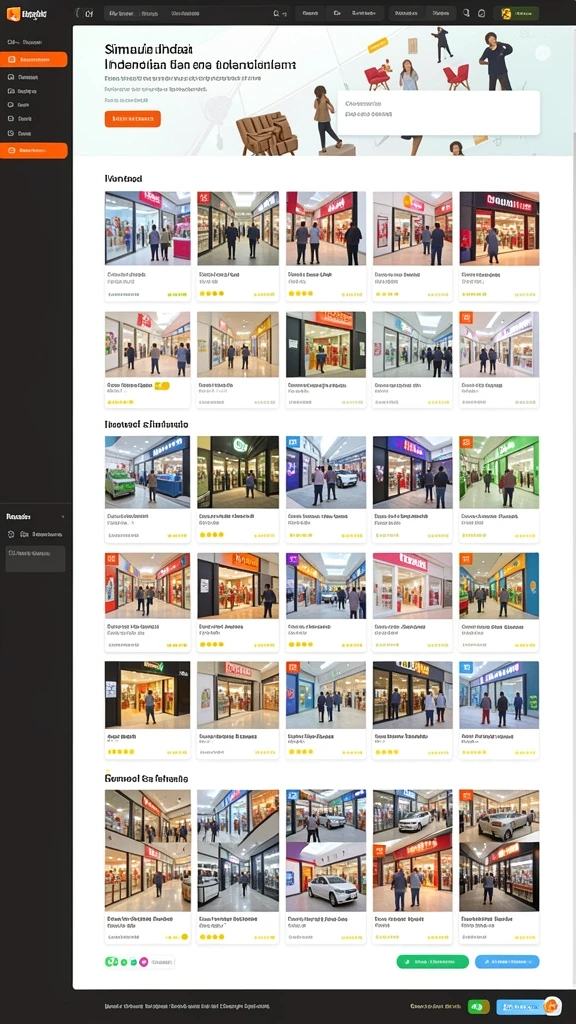This screenshot has width=576, height=1024.
Task: Click the magnifier icon inside the top search bar
Action: [276, 13]
